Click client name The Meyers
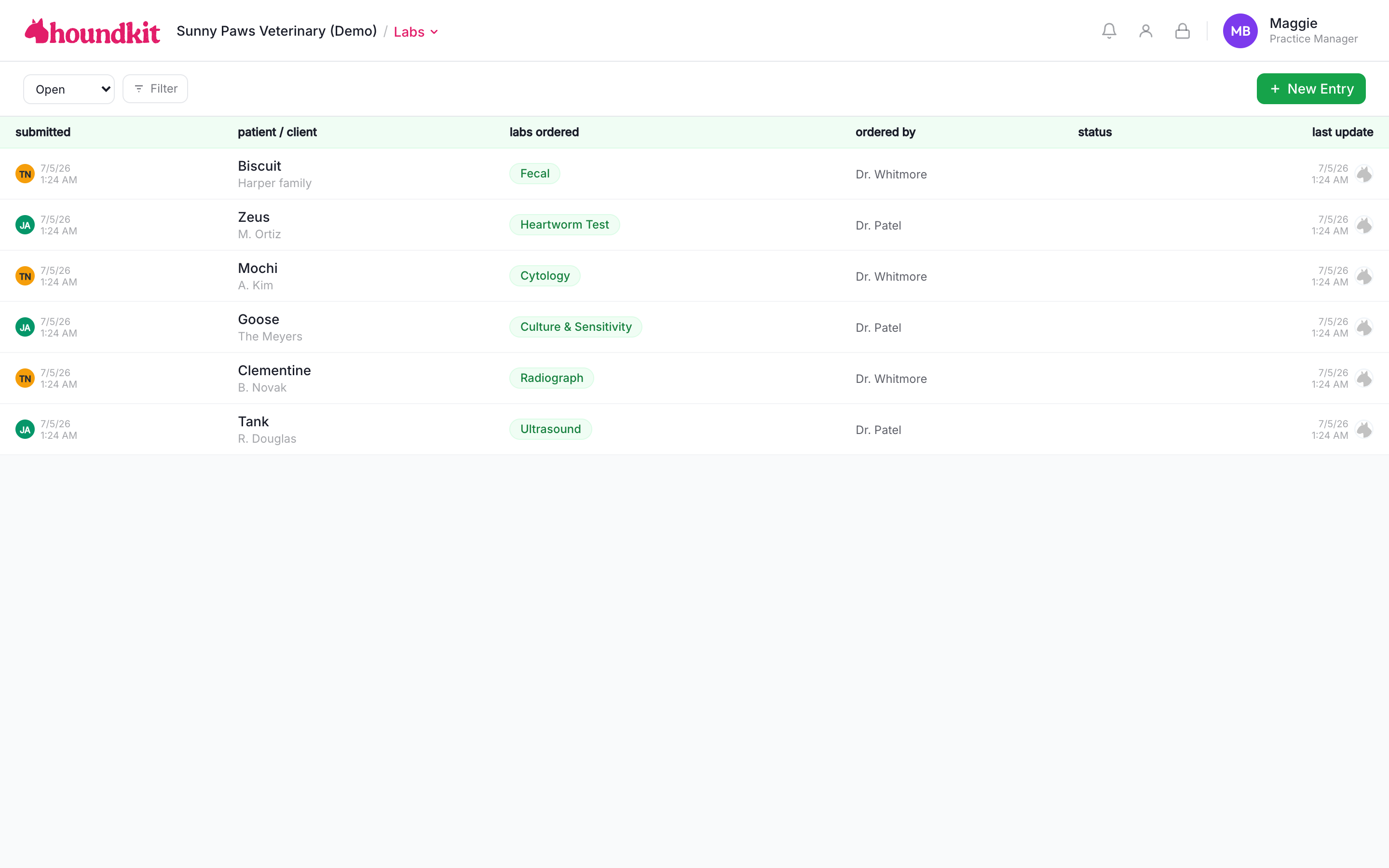Image resolution: width=1389 pixels, height=868 pixels. [270, 337]
